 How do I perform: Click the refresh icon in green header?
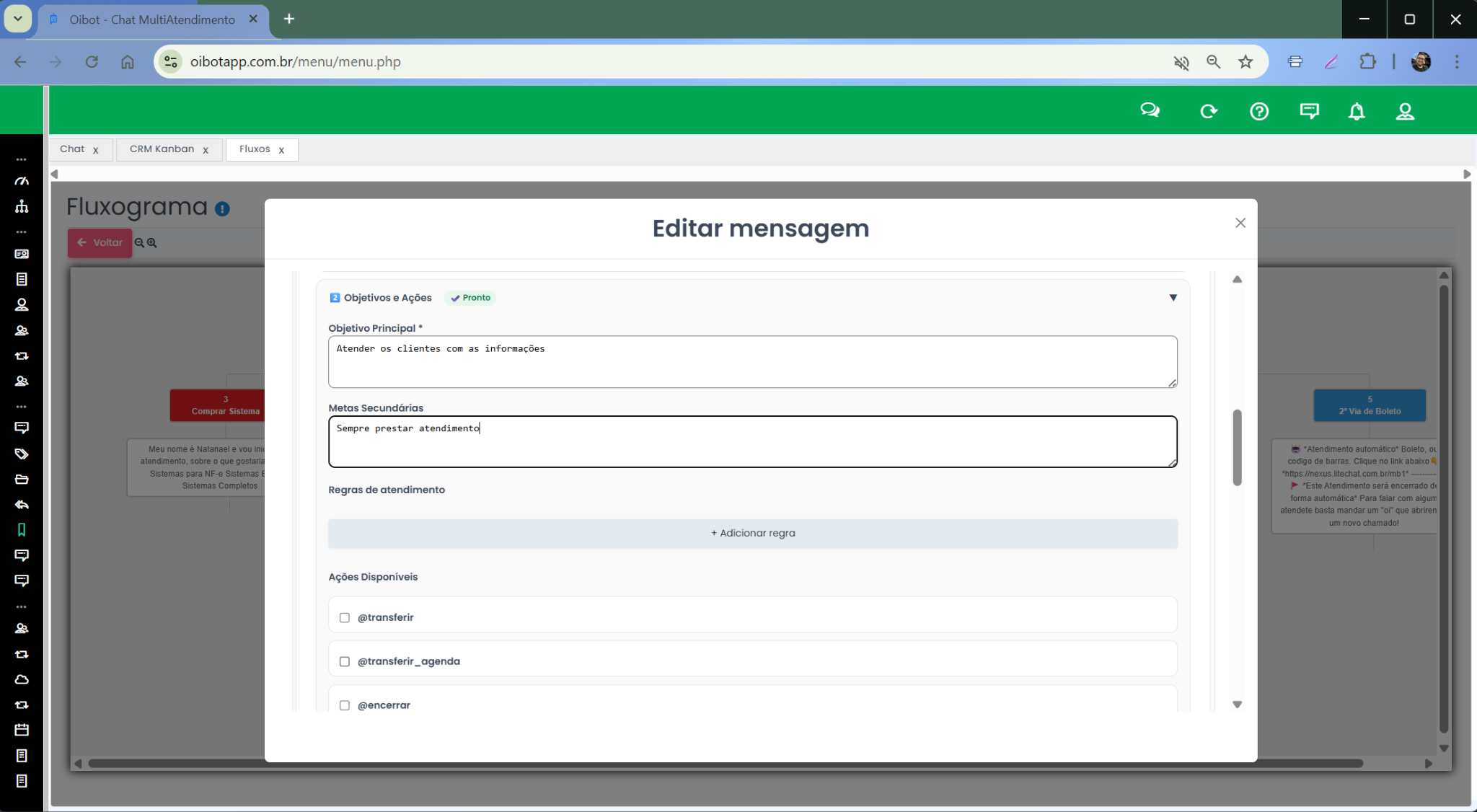(x=1209, y=111)
